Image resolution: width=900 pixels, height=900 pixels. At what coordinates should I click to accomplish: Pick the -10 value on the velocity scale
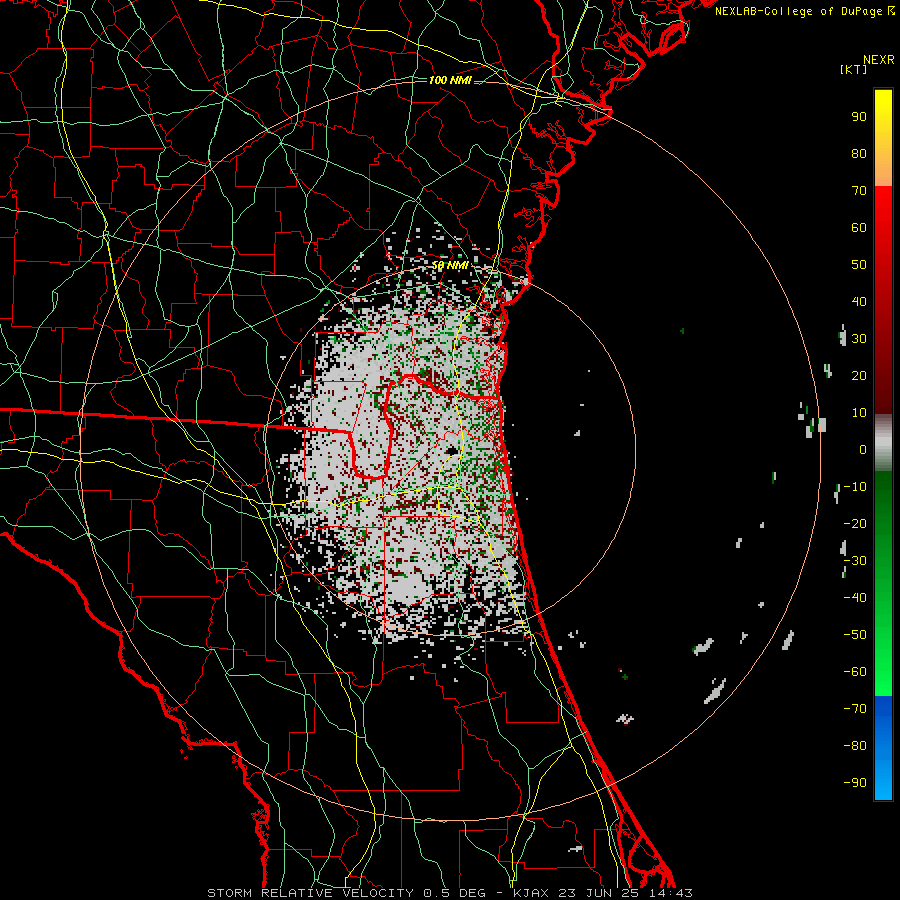[x=855, y=487]
